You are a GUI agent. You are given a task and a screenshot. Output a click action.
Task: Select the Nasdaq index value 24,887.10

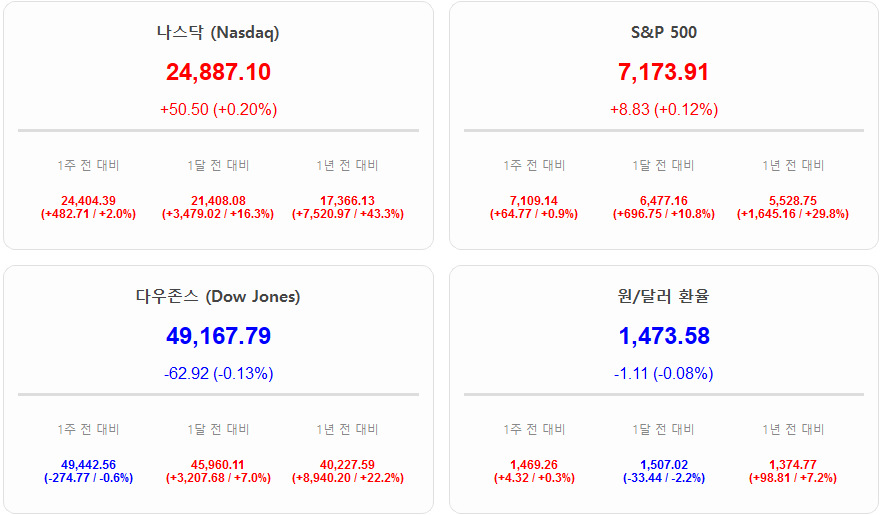[218, 72]
